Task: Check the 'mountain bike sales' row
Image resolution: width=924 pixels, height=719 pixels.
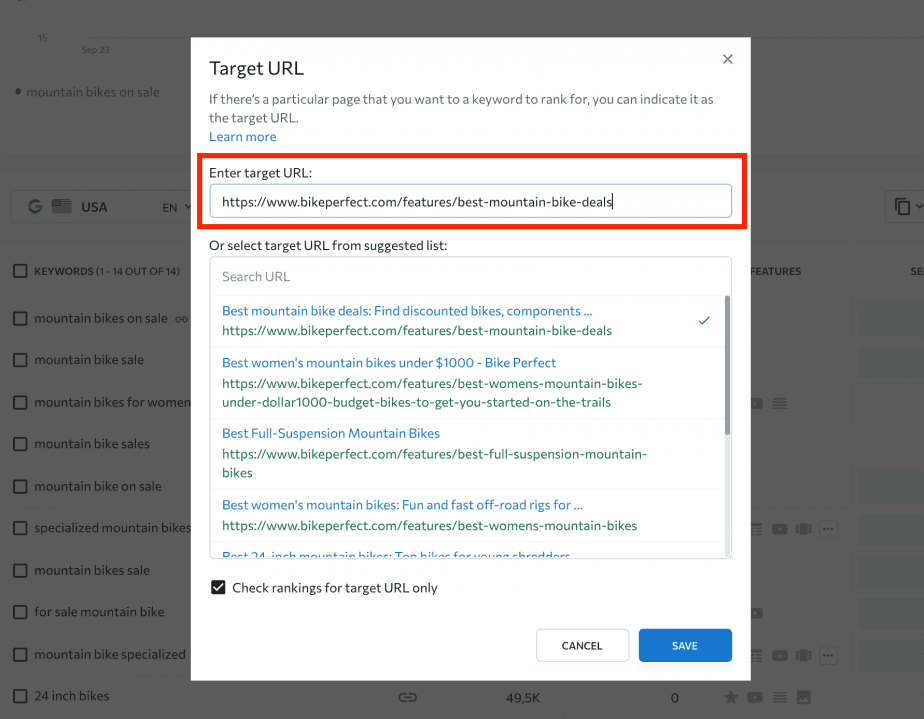Action: pyautogui.click(x=20, y=444)
